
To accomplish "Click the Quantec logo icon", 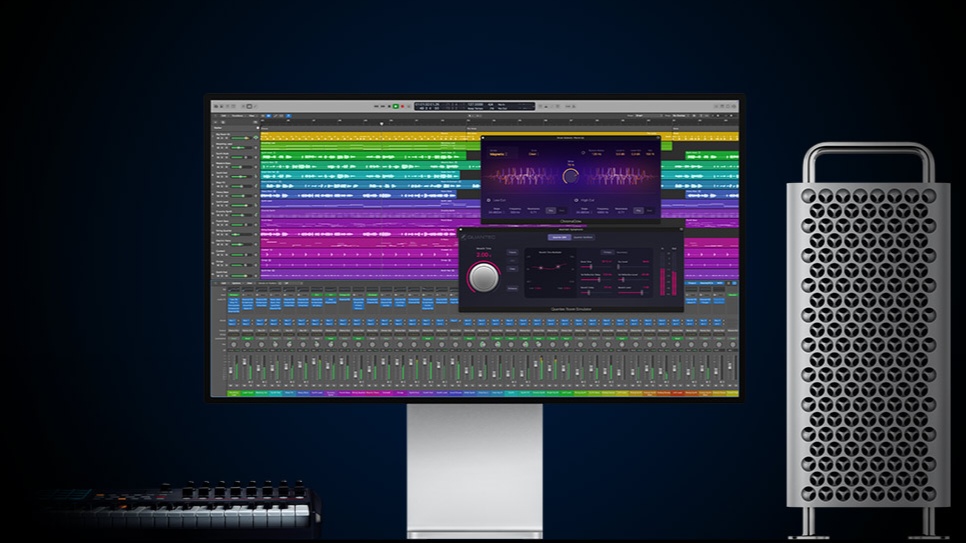I will coord(466,237).
